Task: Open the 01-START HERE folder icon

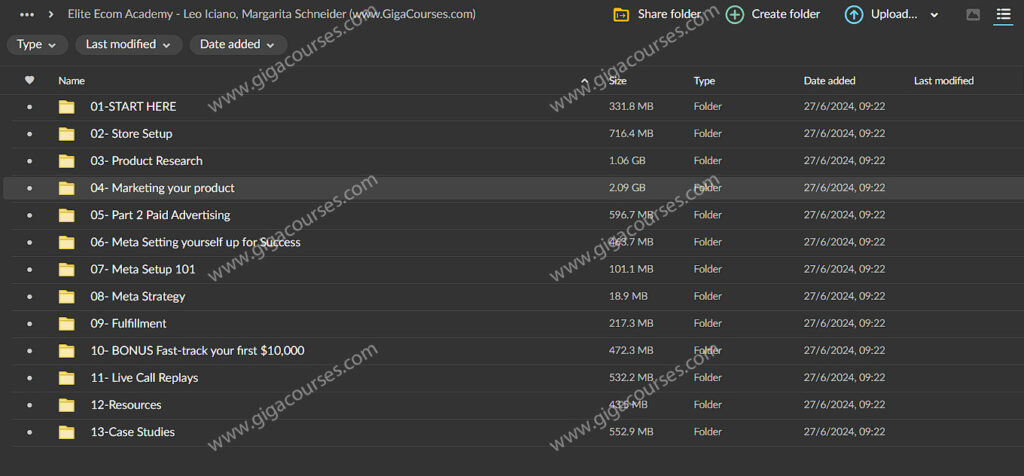Action: (67, 107)
